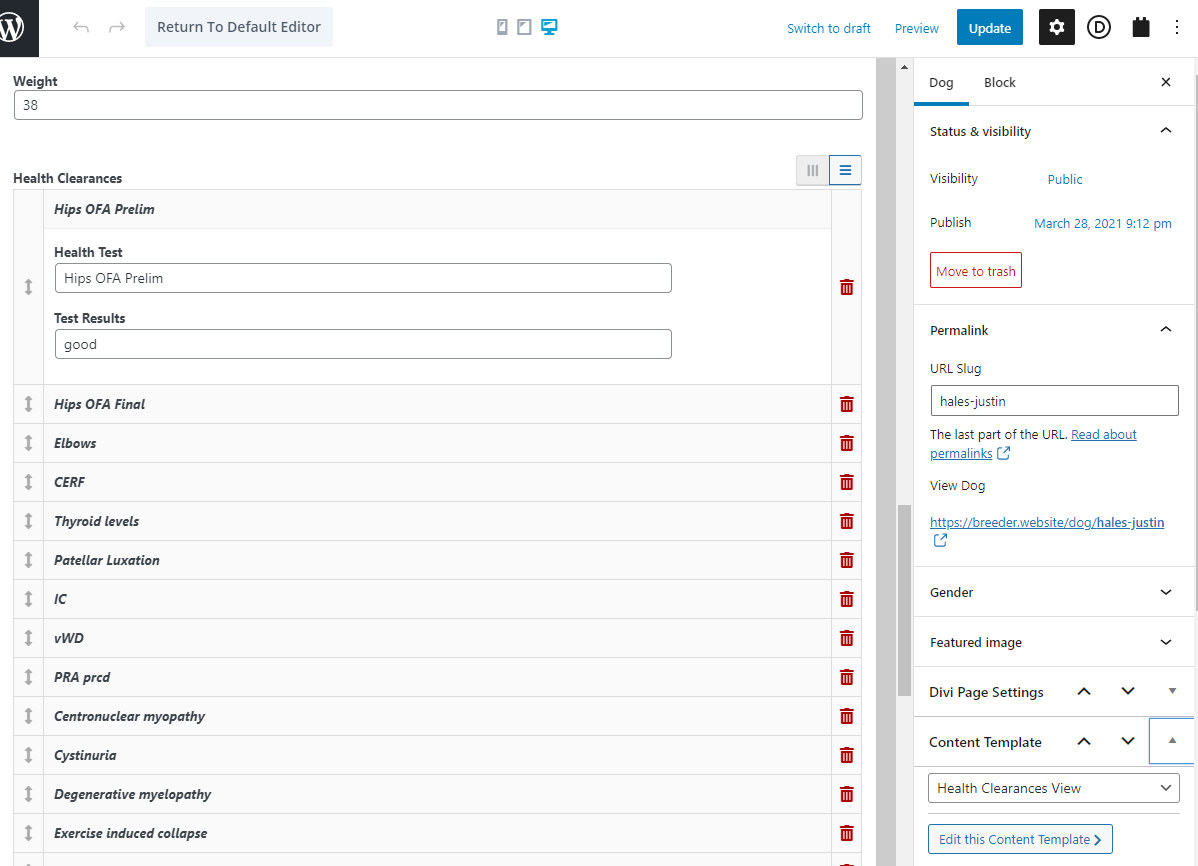Delete the Patellar Luxation row
Screen dimensions: 1198x866
[x=847, y=560]
